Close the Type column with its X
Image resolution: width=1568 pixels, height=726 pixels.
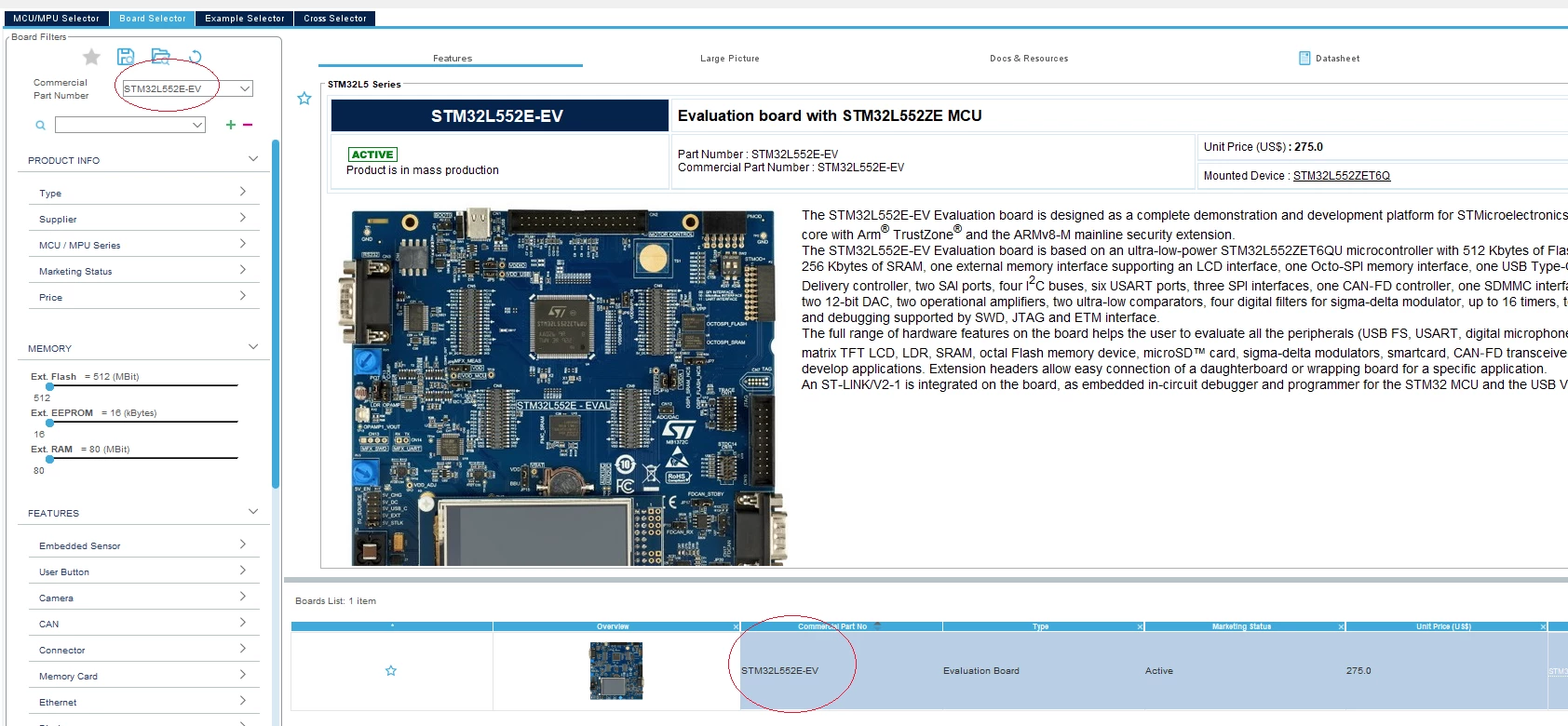point(1140,626)
